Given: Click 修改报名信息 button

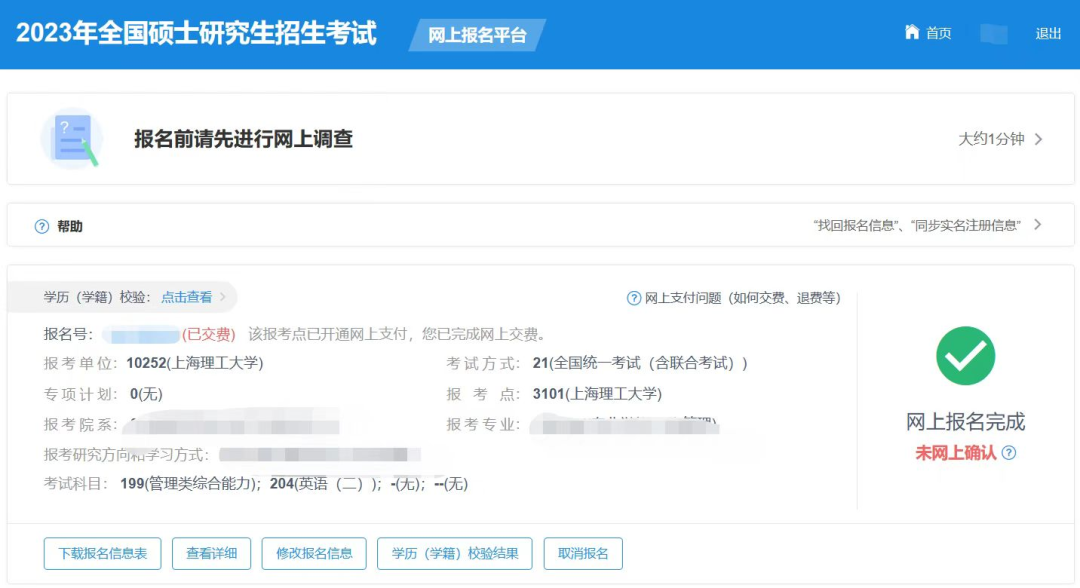Looking at the screenshot, I should (314, 554).
